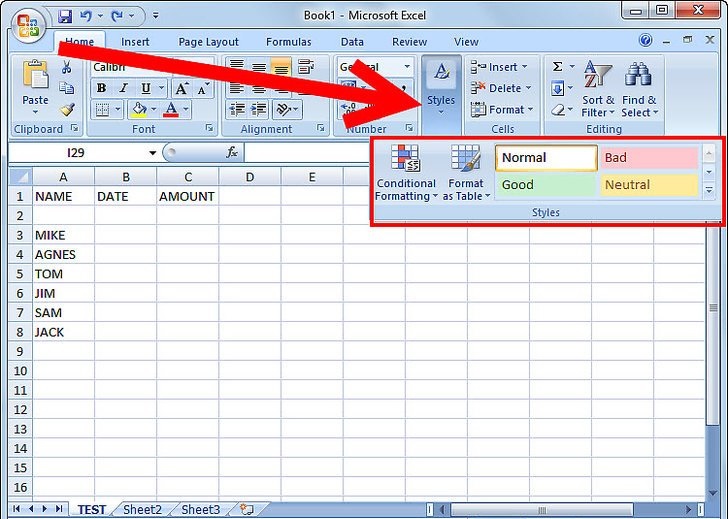
Task: Save the workbook from Quick Access toolbar
Action: click(65, 16)
